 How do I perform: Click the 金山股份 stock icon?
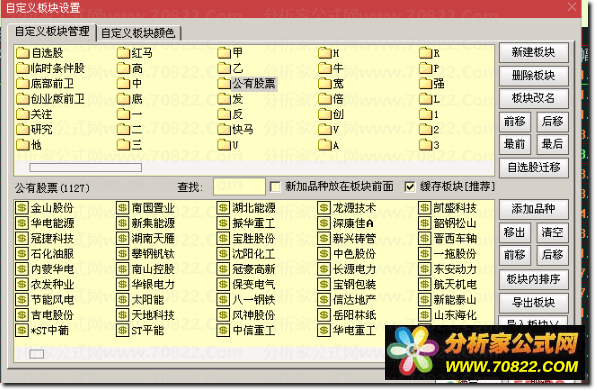[x=22, y=208]
